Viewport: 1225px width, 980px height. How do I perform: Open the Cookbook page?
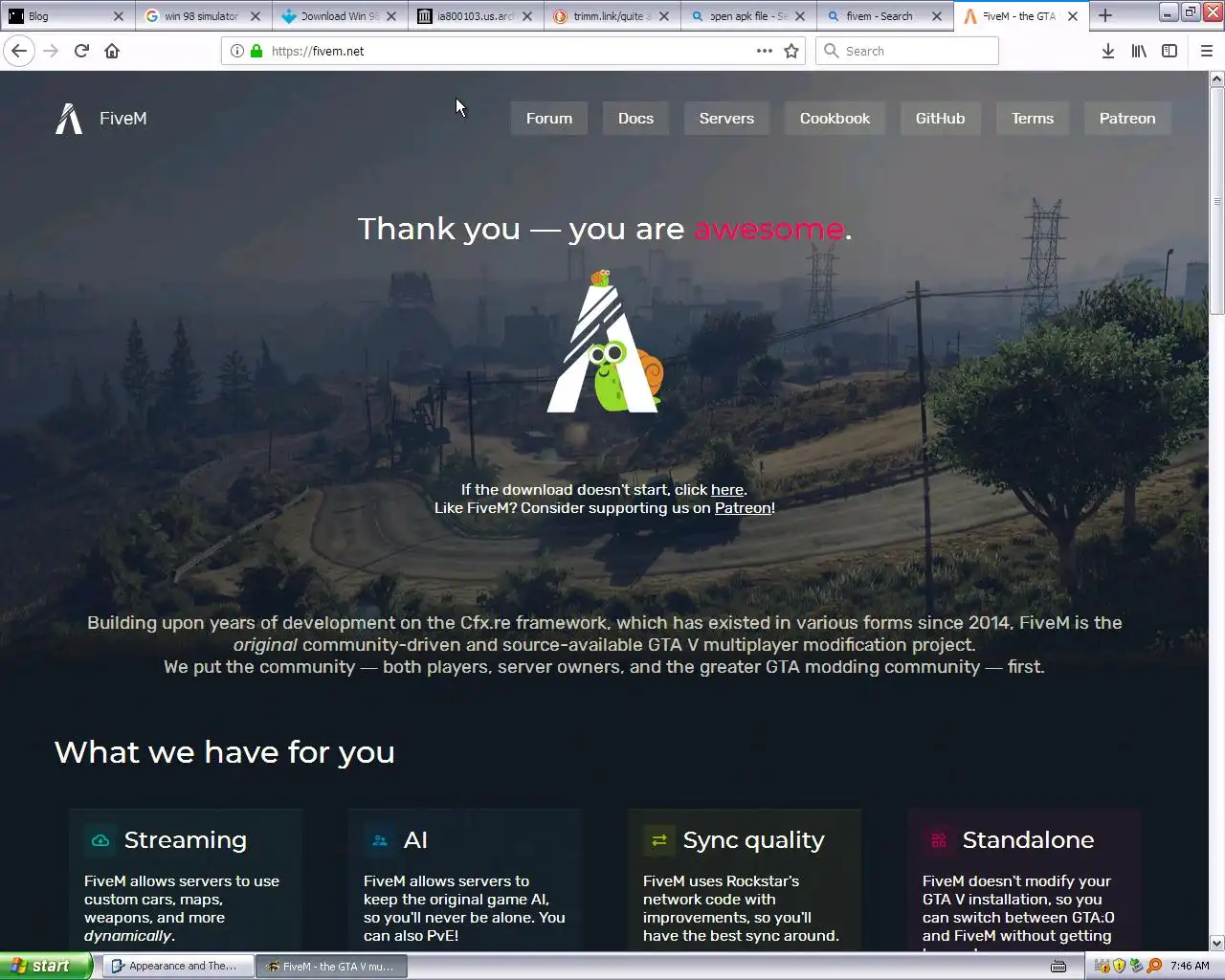[x=835, y=119]
